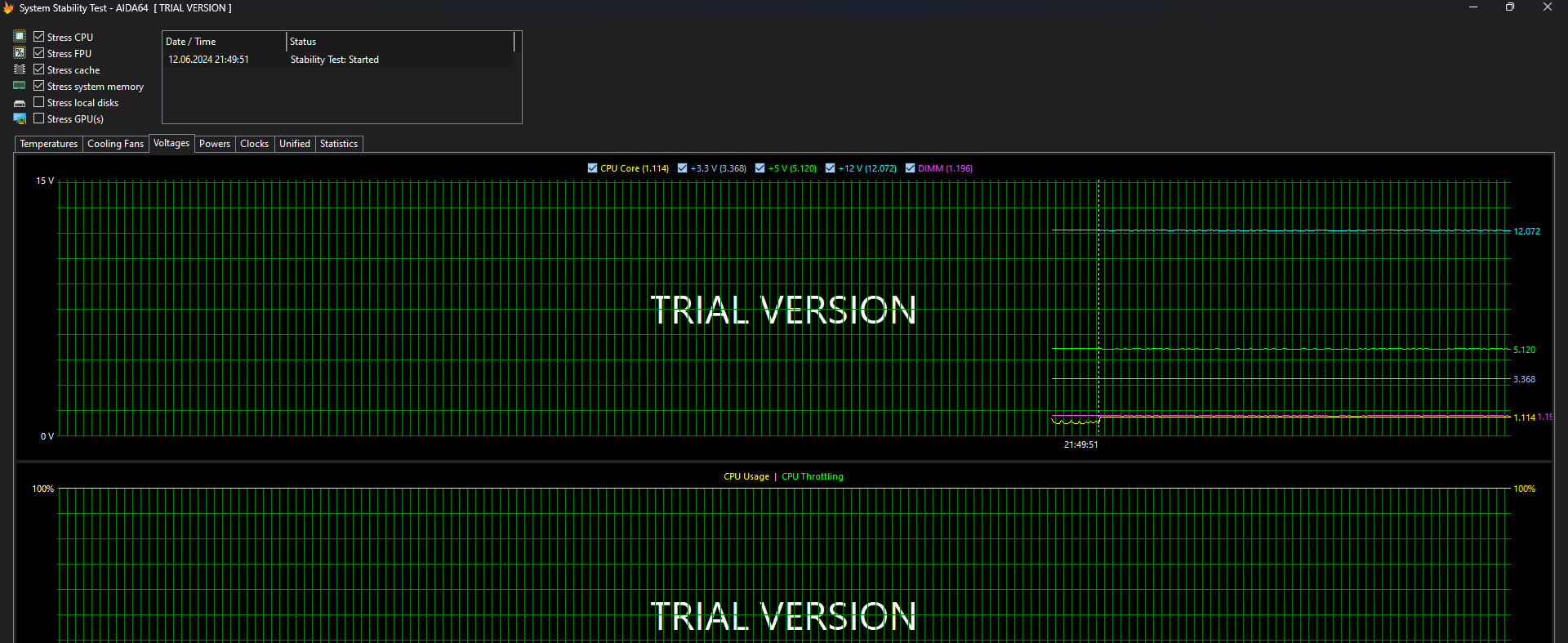The image size is (1568, 643).
Task: Select the Stability Test: Started log entry
Action: [x=334, y=60]
